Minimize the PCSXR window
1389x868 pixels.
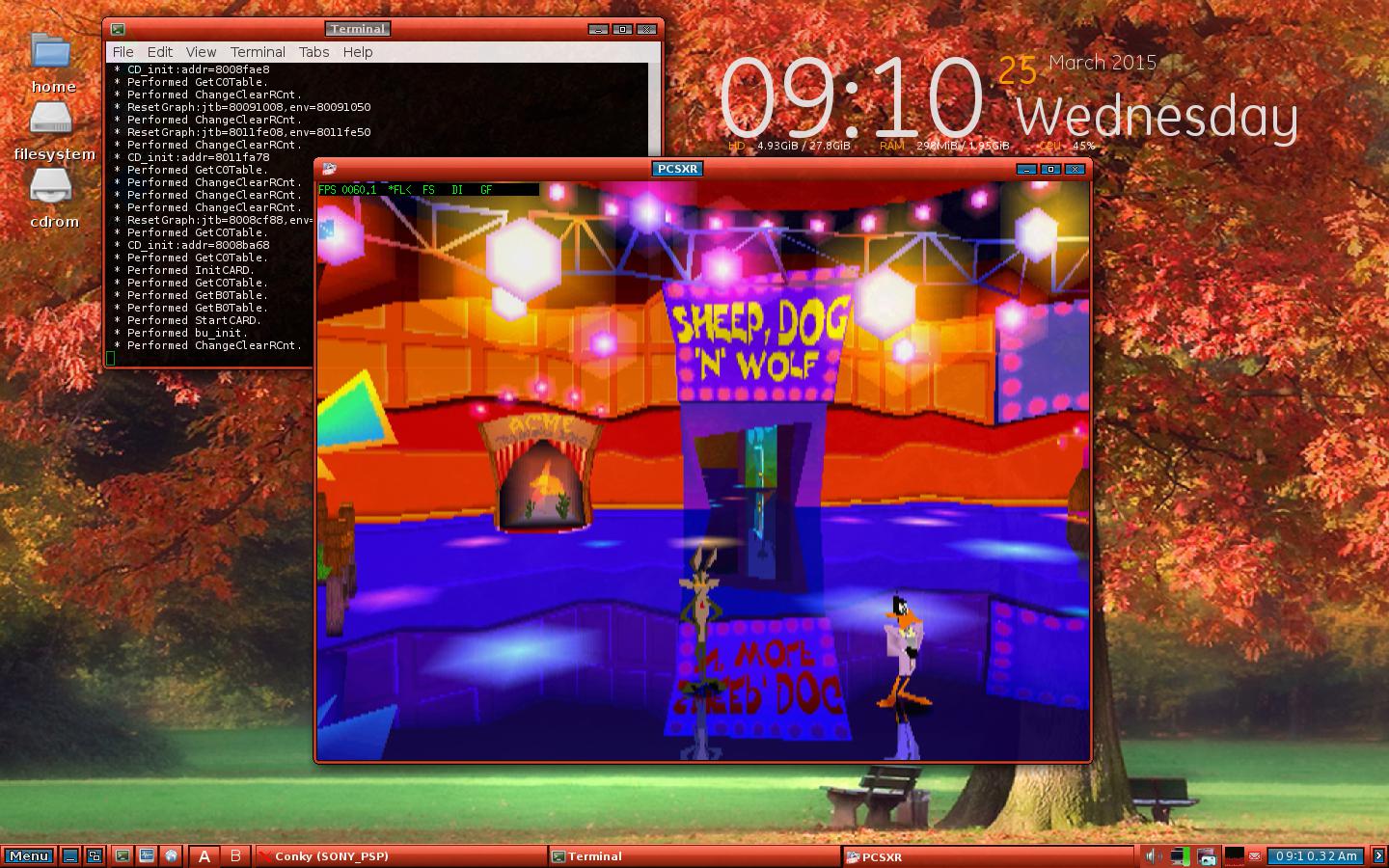tap(1026, 169)
